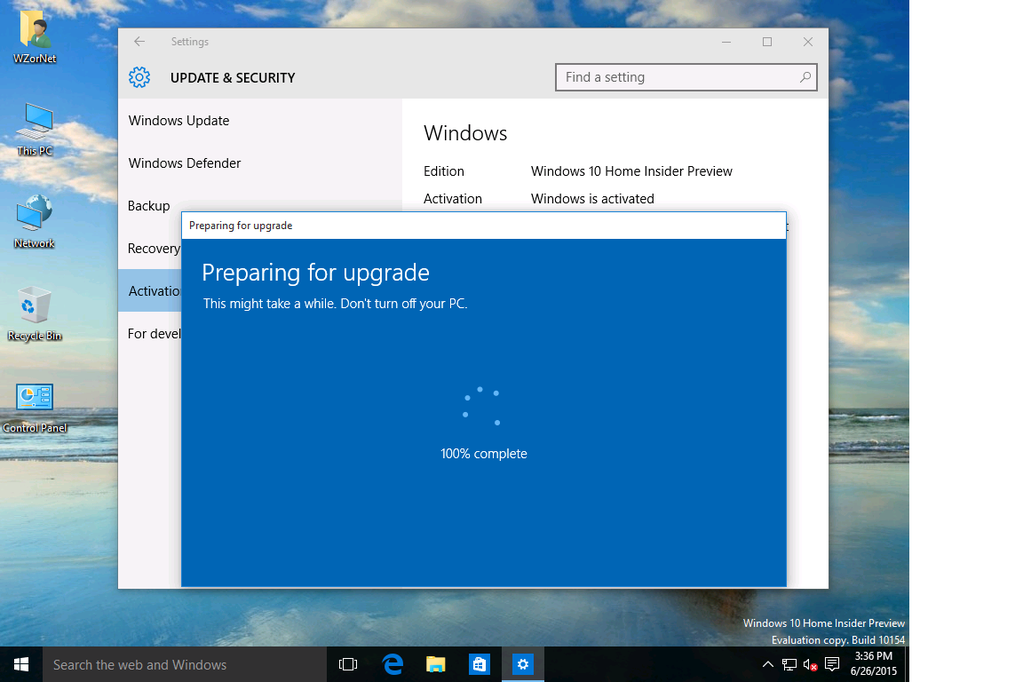Open the Recycle Bin
Viewport: 1023px width, 682px height.
(35, 314)
